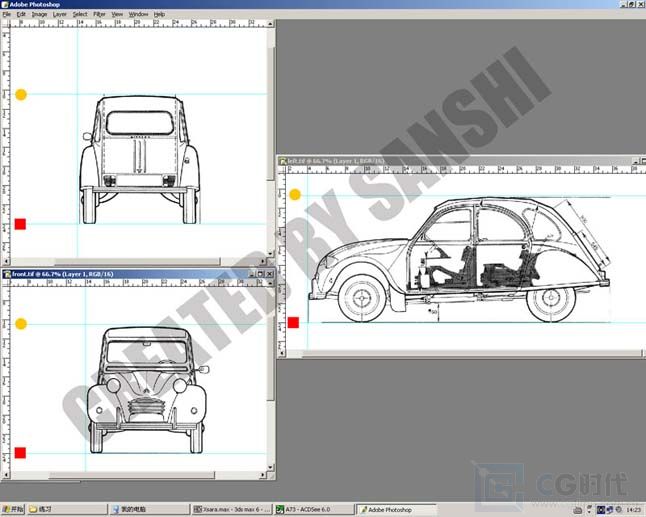Viewport: 646px width, 517px height.
Task: Switch to 我的电脑 taskbar button
Action: pyautogui.click(x=150, y=510)
